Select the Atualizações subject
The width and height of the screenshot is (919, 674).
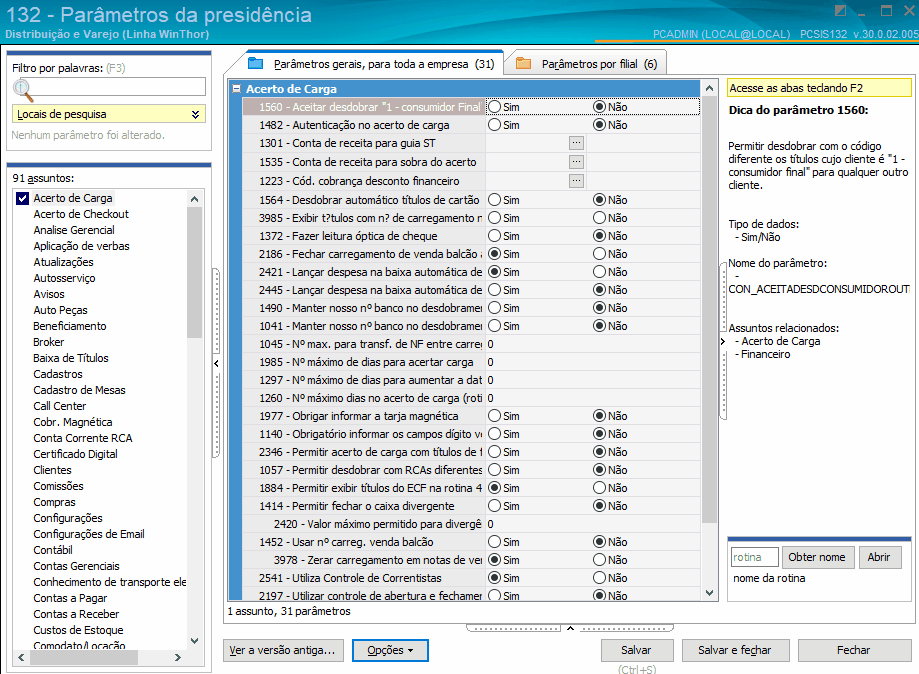coord(63,262)
